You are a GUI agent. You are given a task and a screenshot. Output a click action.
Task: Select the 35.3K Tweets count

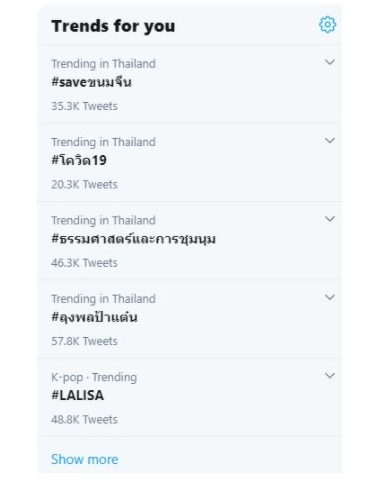pyautogui.click(x=84, y=106)
